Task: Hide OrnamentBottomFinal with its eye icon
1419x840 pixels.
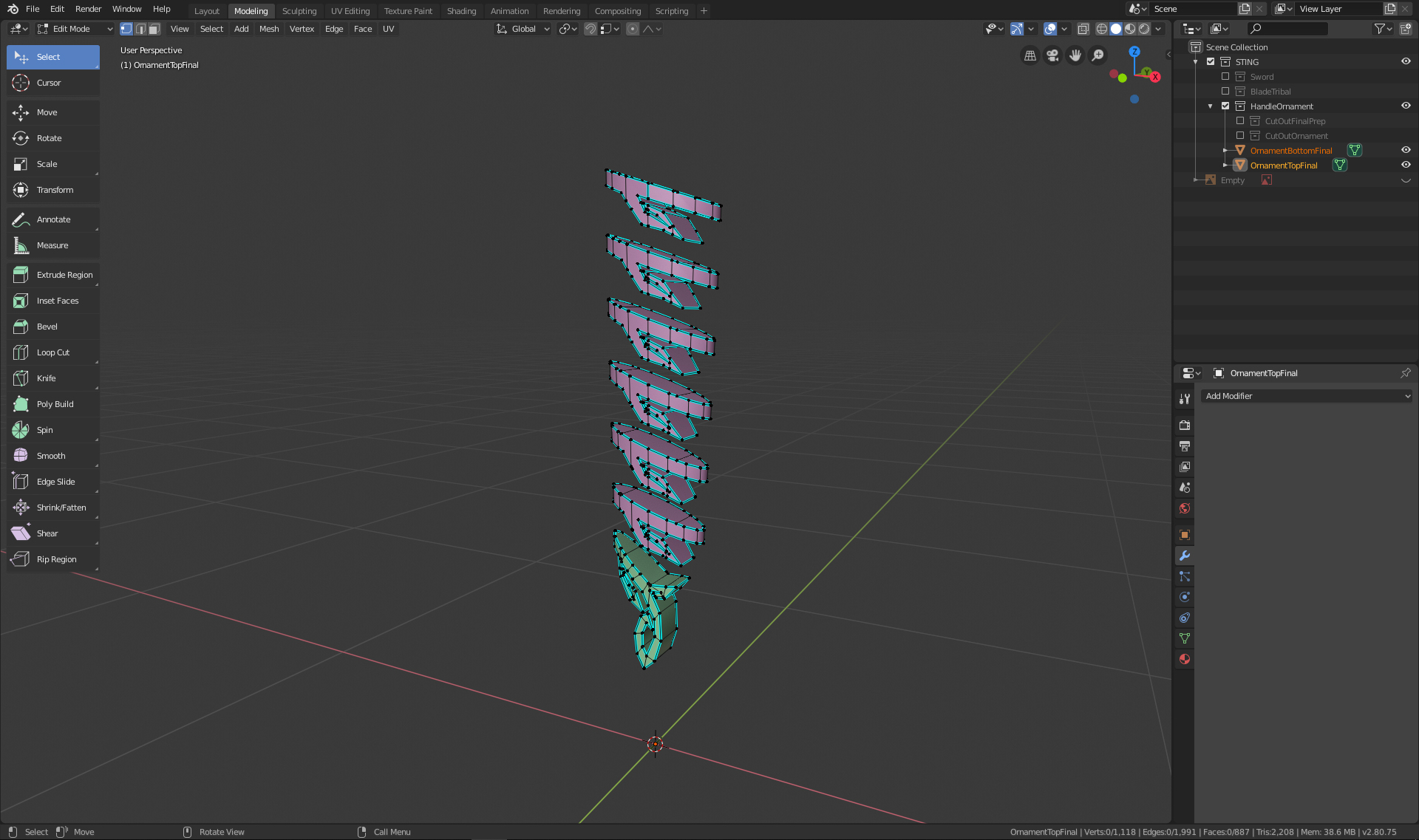Action: (x=1406, y=150)
